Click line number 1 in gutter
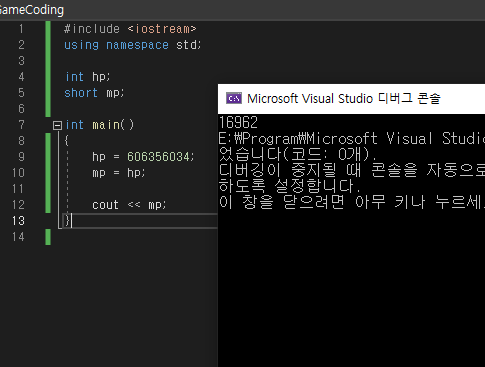 tap(21, 29)
